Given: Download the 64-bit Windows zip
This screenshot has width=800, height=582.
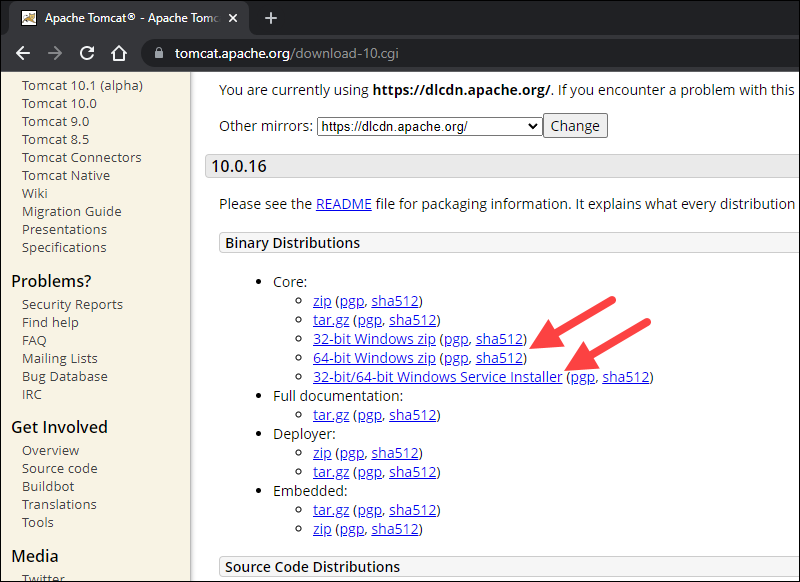Looking at the screenshot, I should pos(374,357).
